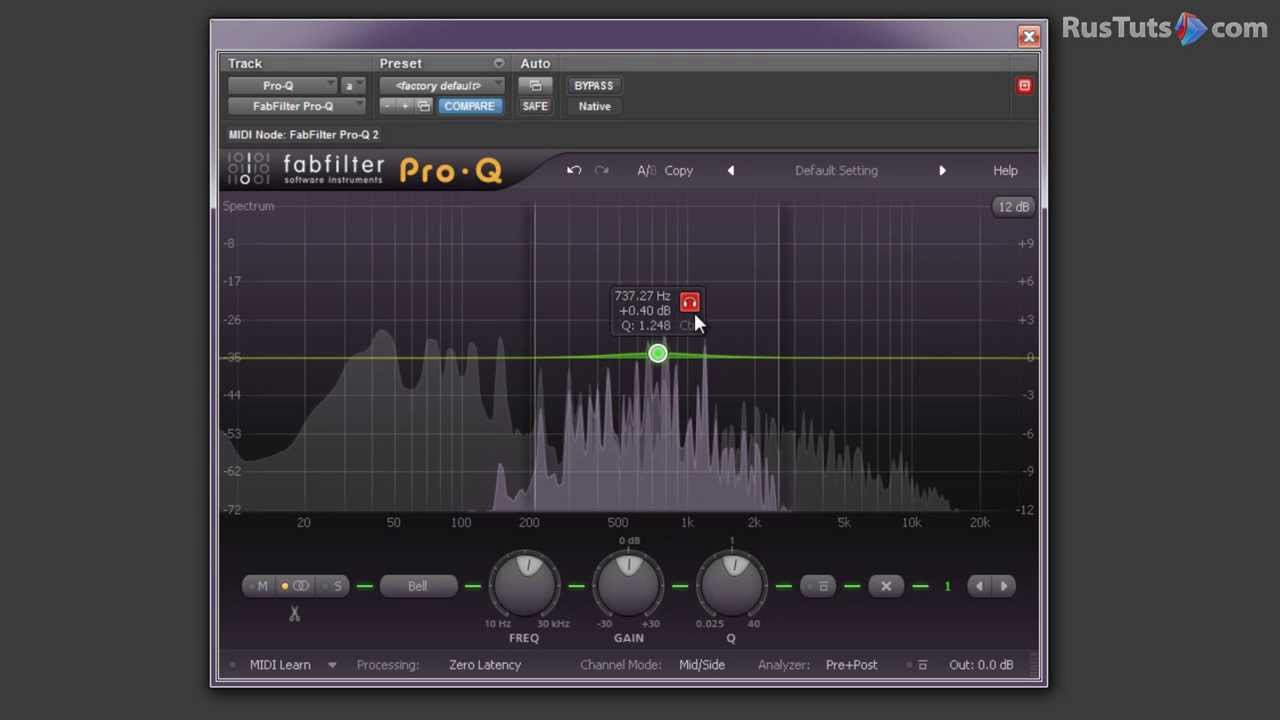Enable MIDI Learn
Viewport: 1280px width, 720px height.
pos(280,665)
